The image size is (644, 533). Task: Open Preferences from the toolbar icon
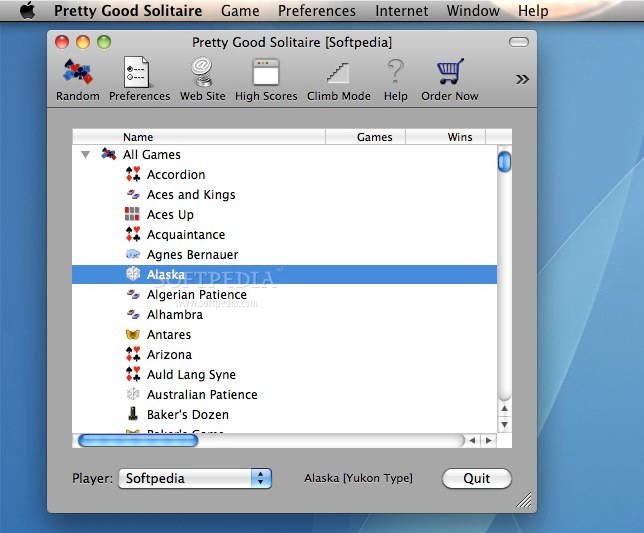pos(137,72)
